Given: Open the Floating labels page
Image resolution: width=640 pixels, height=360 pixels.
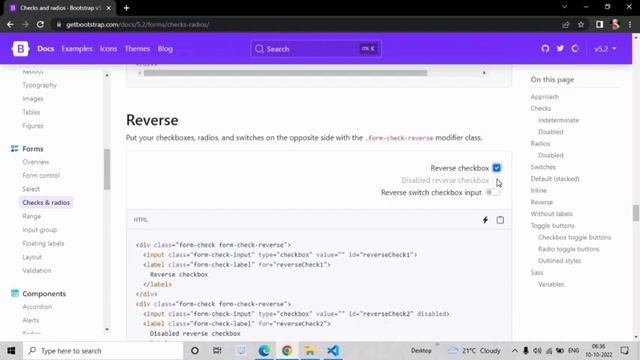Looking at the screenshot, I should coord(43,243).
